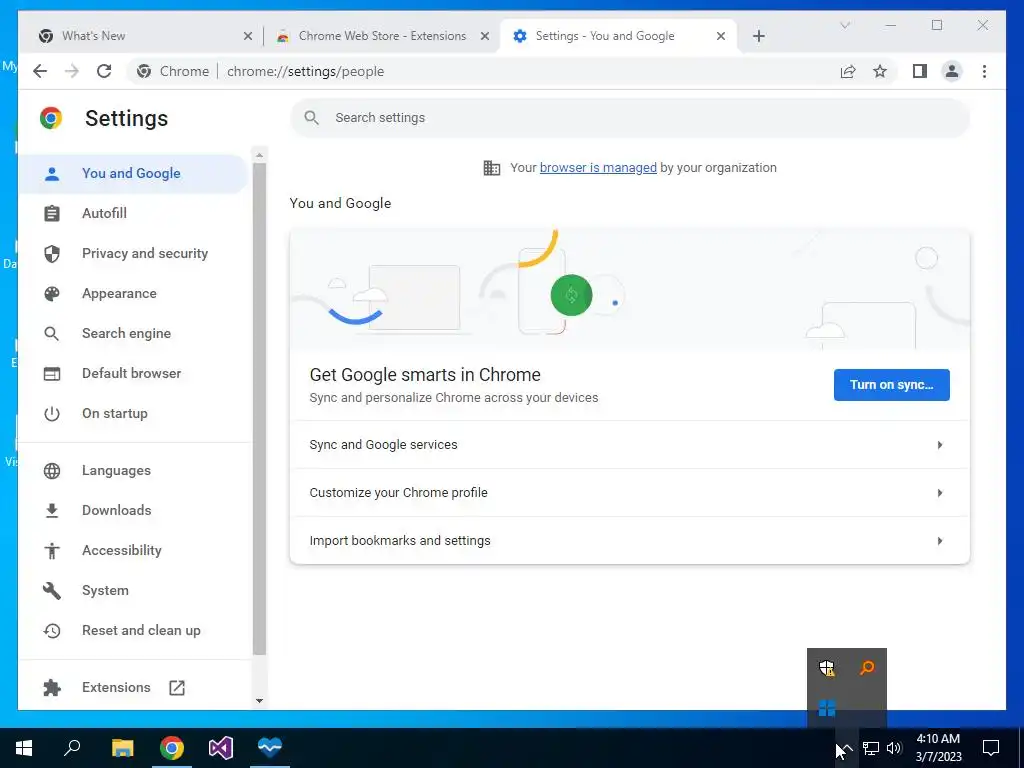The width and height of the screenshot is (1024, 768).
Task: Click the Privacy shield icon
Action: click(52, 253)
